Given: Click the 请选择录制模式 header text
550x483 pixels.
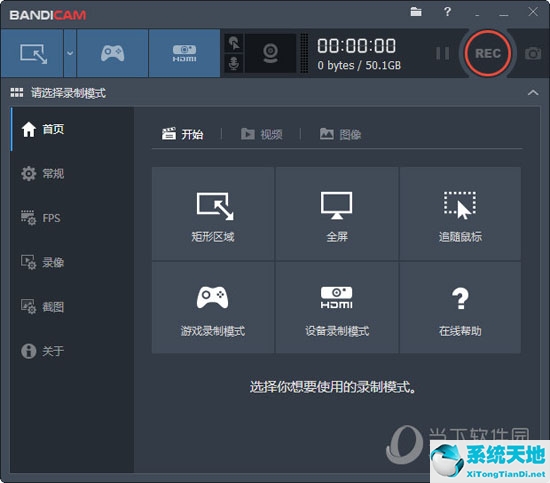Looking at the screenshot, I should click(68, 93).
